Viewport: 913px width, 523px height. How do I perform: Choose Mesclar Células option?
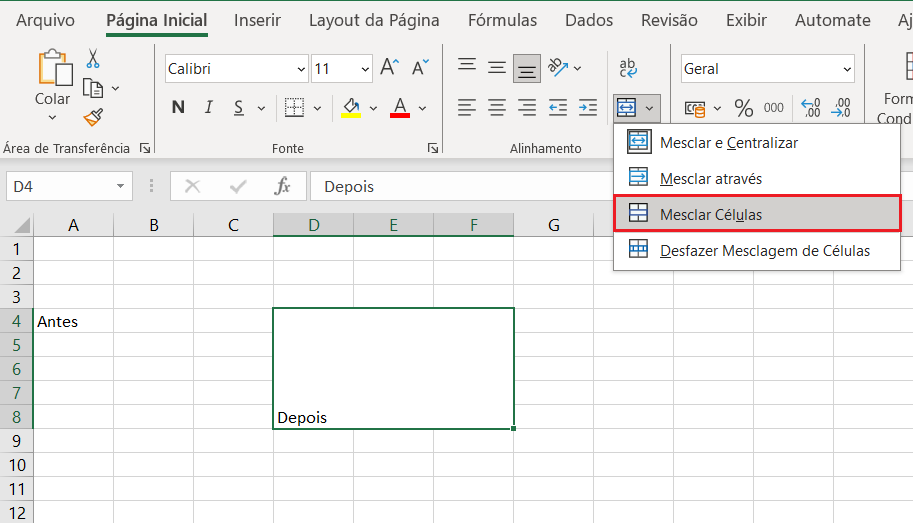tap(757, 214)
